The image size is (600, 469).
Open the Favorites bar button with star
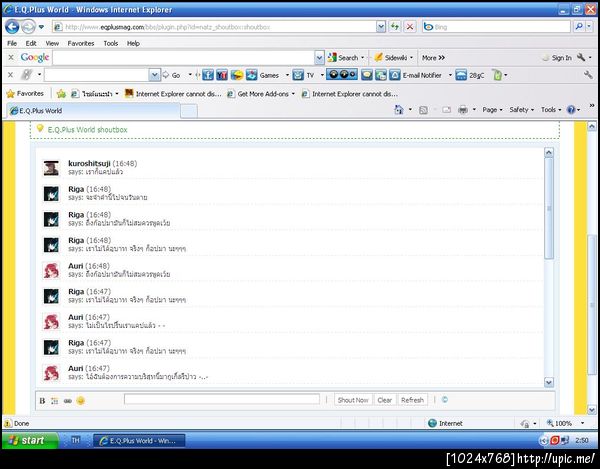25,94
